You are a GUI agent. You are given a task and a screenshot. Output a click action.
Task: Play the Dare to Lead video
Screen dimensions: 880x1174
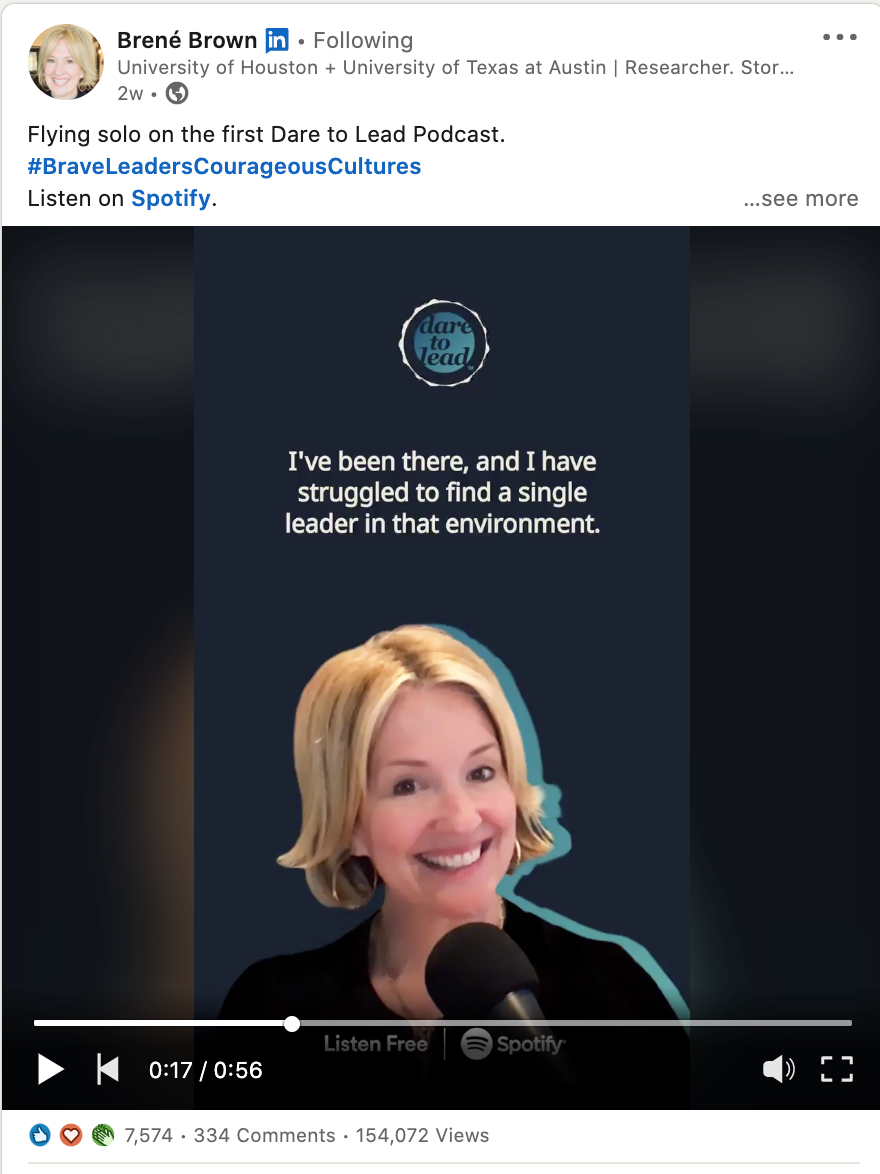tap(50, 1069)
